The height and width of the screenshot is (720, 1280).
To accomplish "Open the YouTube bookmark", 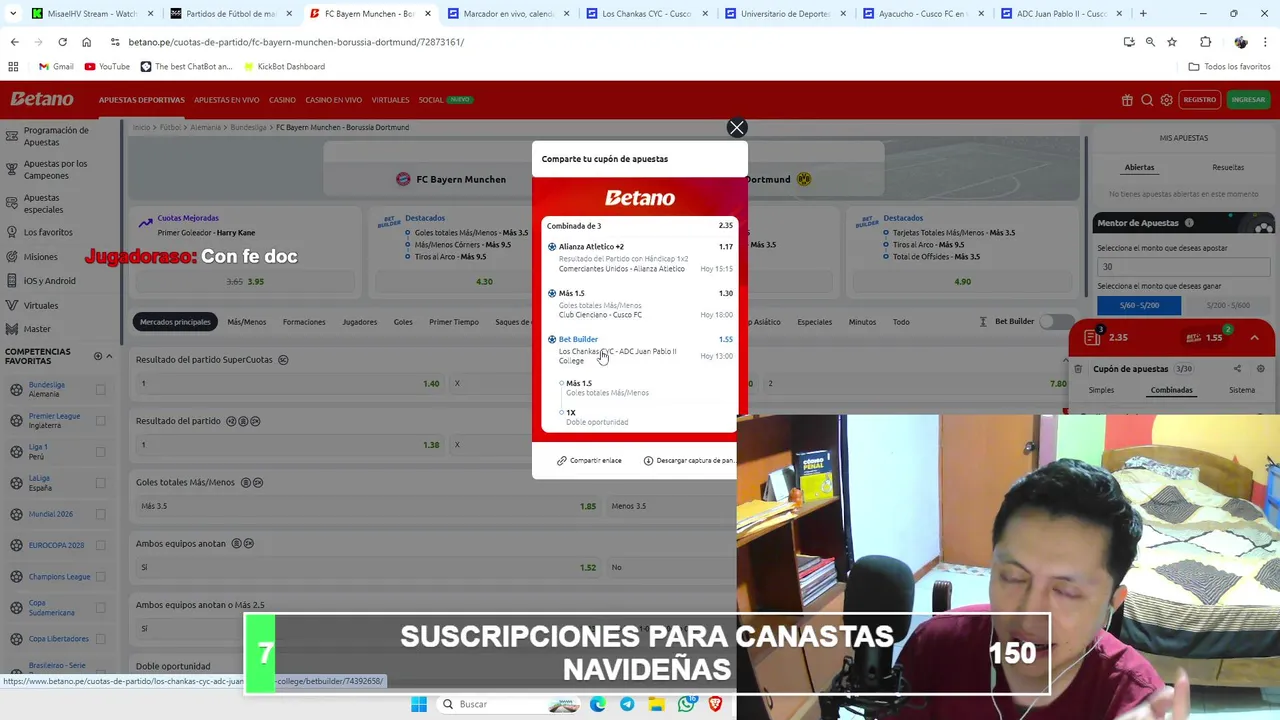I will pyautogui.click(x=107, y=66).
